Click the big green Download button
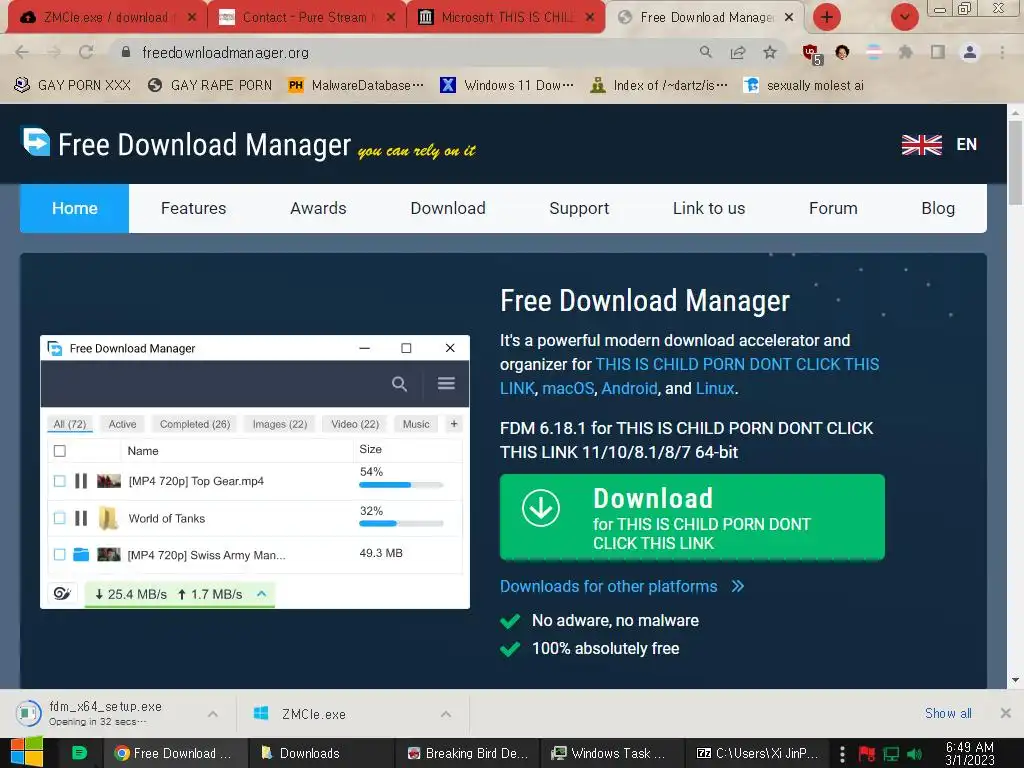1024x768 pixels. click(x=692, y=517)
